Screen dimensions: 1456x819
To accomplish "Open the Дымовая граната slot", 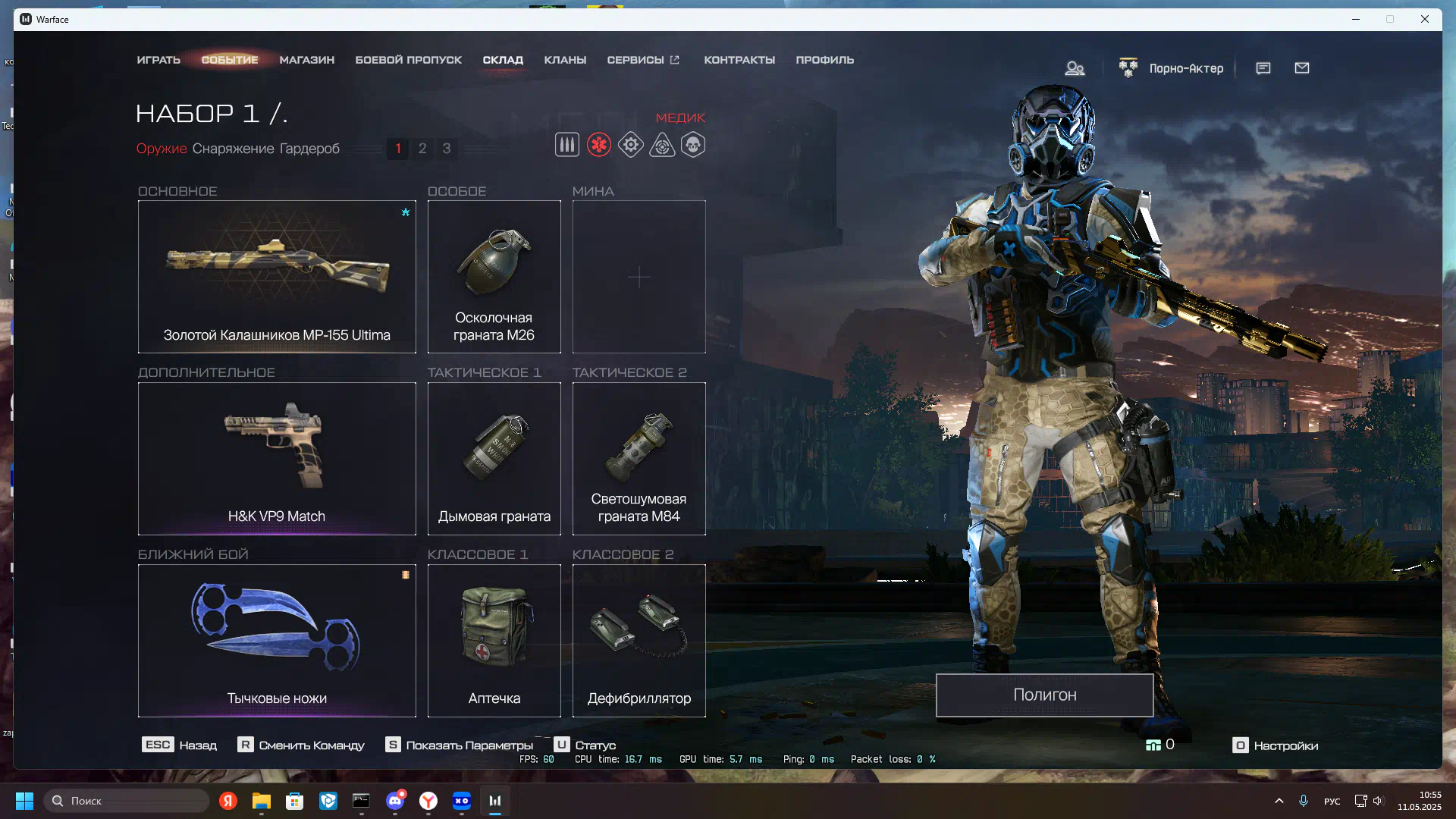I will point(494,459).
